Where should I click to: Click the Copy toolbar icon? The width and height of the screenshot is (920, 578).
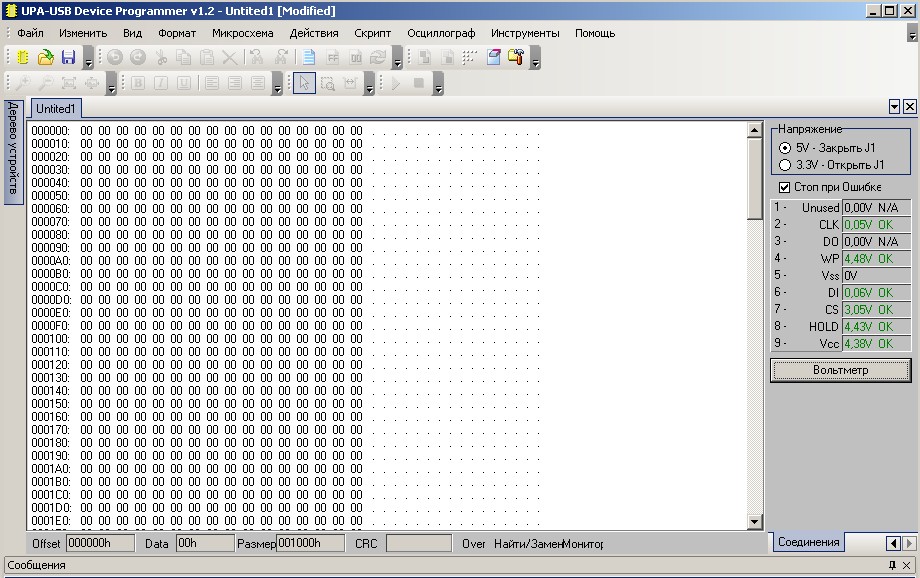click(184, 57)
